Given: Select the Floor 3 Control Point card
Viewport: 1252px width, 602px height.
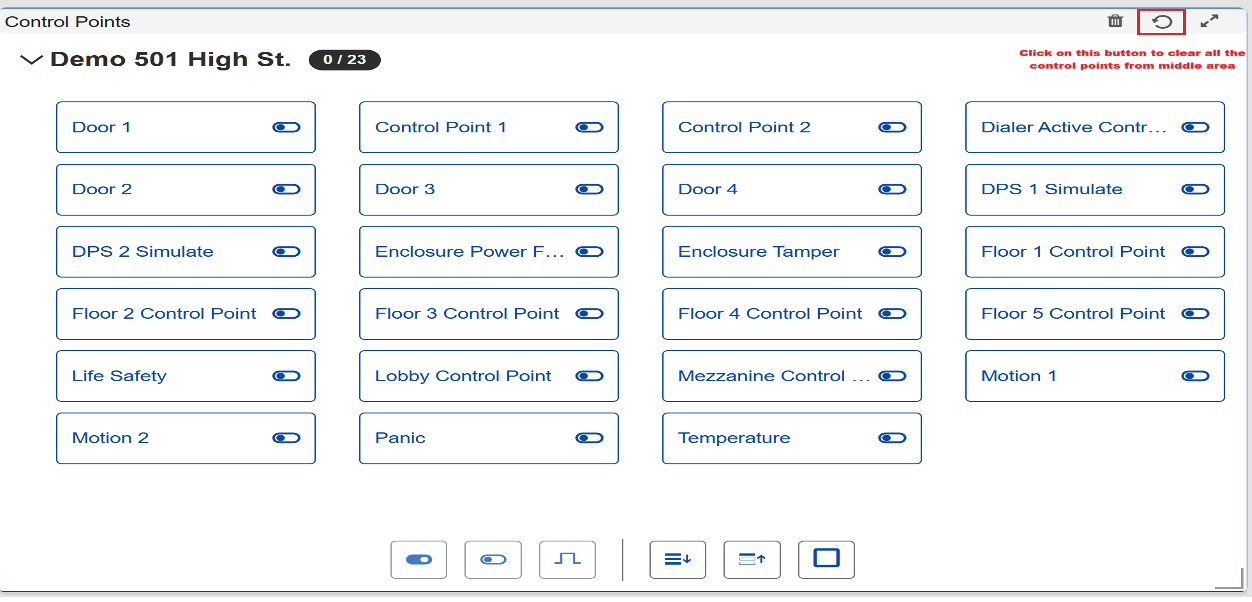Looking at the screenshot, I should click(x=467, y=314).
